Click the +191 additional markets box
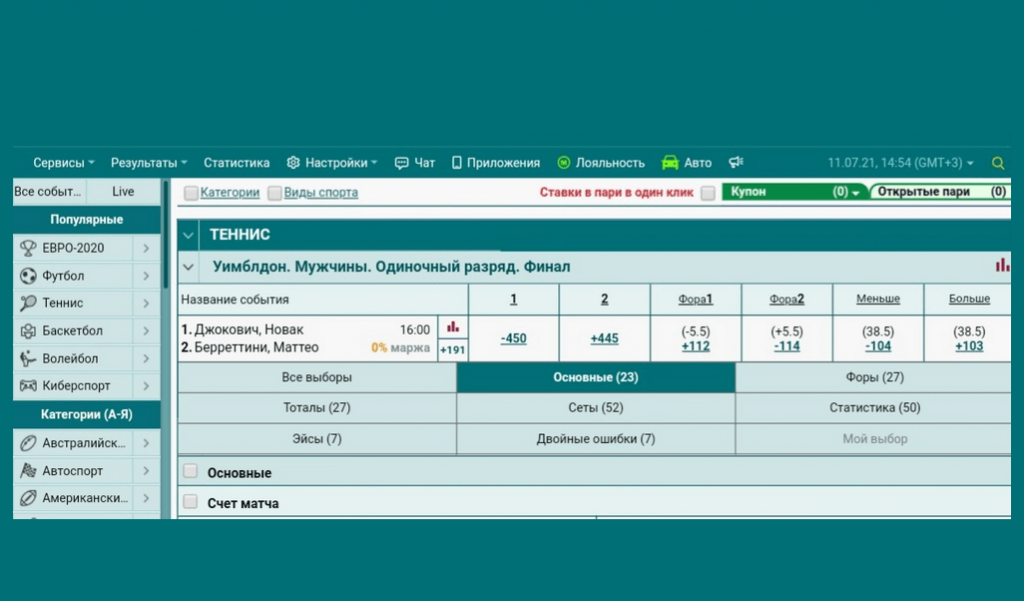 [452, 349]
